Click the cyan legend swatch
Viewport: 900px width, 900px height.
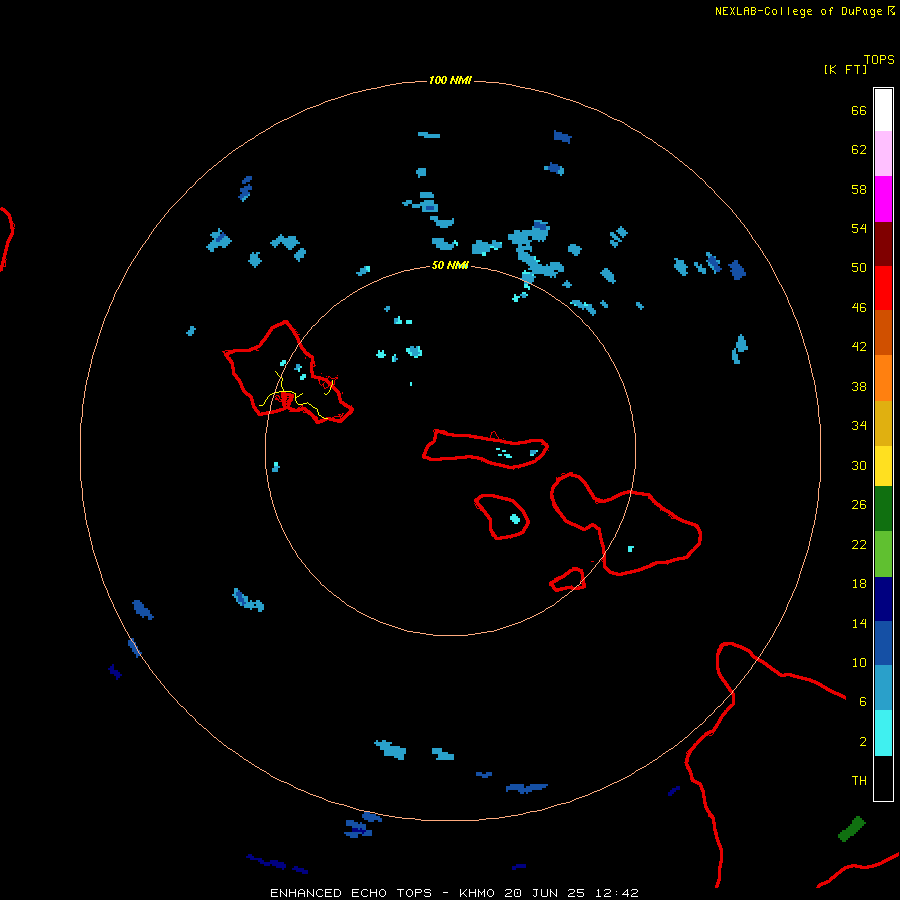pyautogui.click(x=883, y=733)
